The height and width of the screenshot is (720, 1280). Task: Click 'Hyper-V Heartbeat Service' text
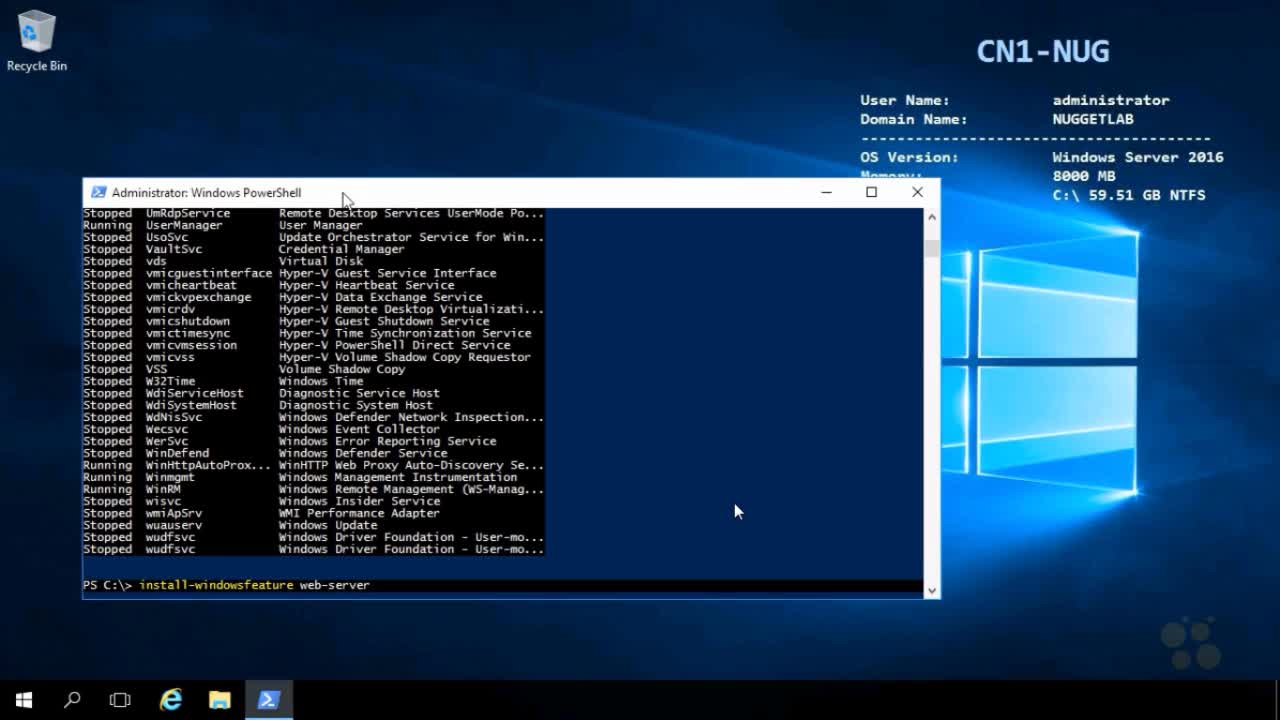[366, 285]
